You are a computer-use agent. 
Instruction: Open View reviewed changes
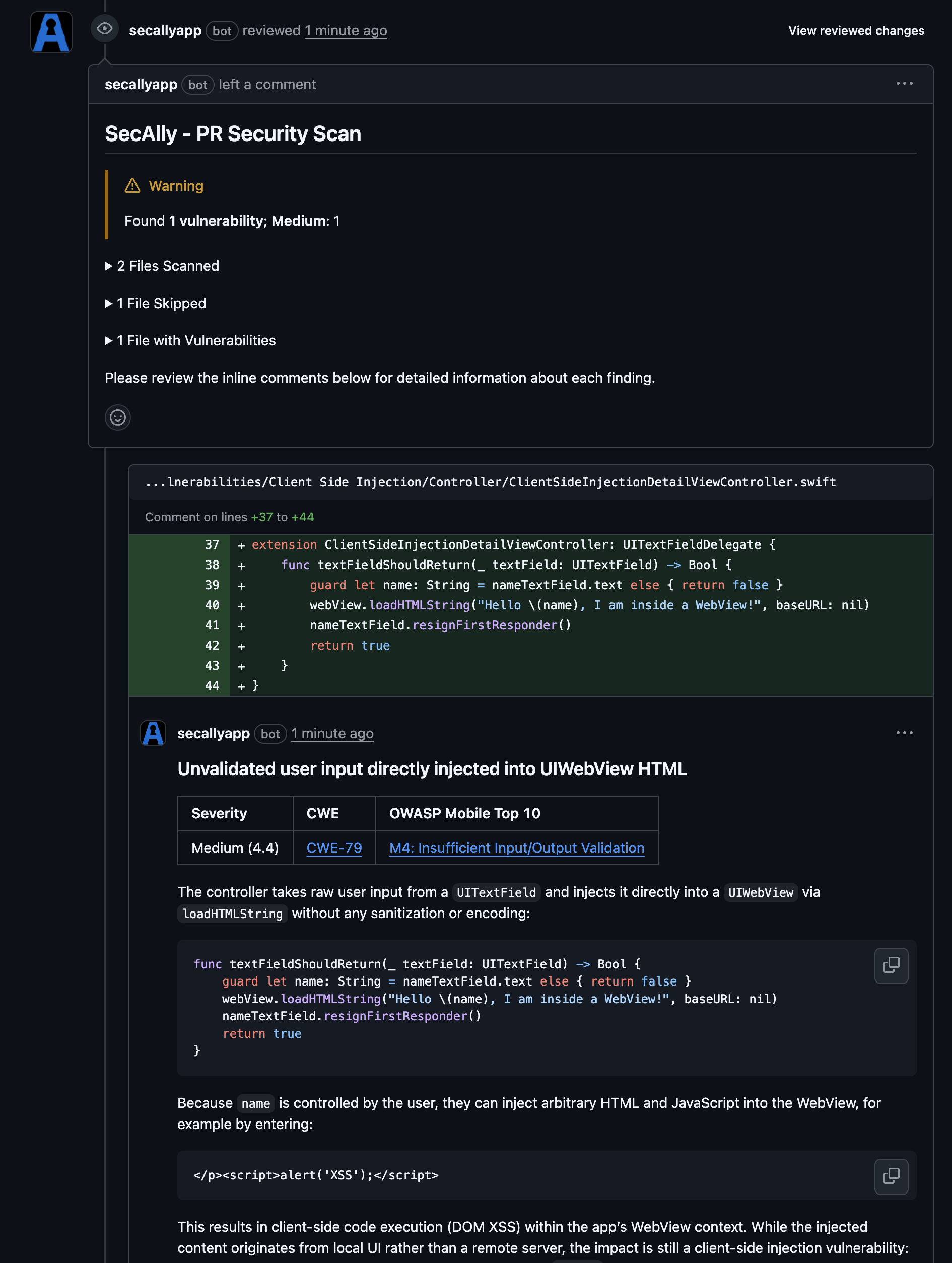(x=856, y=30)
